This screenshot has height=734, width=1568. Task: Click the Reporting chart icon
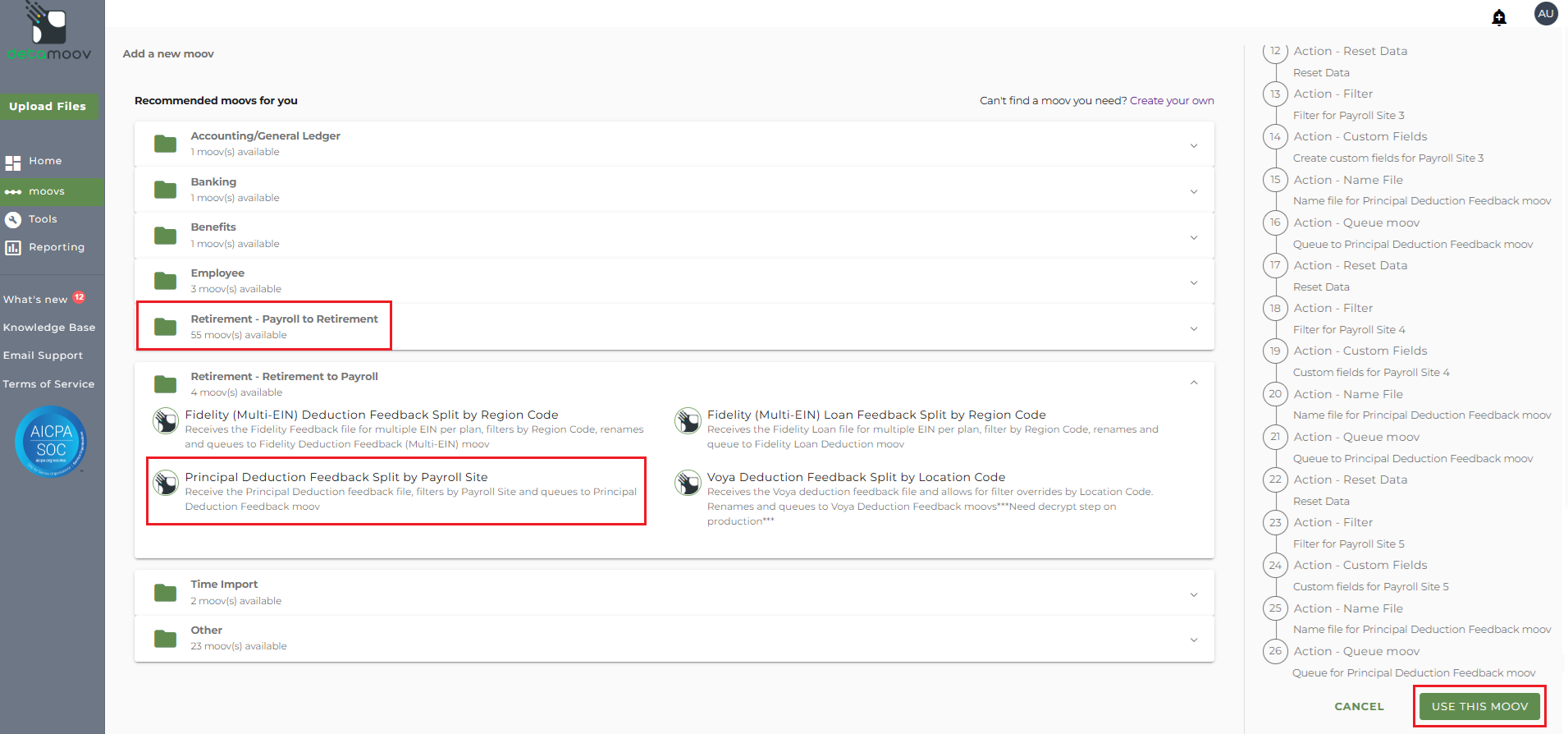[13, 247]
